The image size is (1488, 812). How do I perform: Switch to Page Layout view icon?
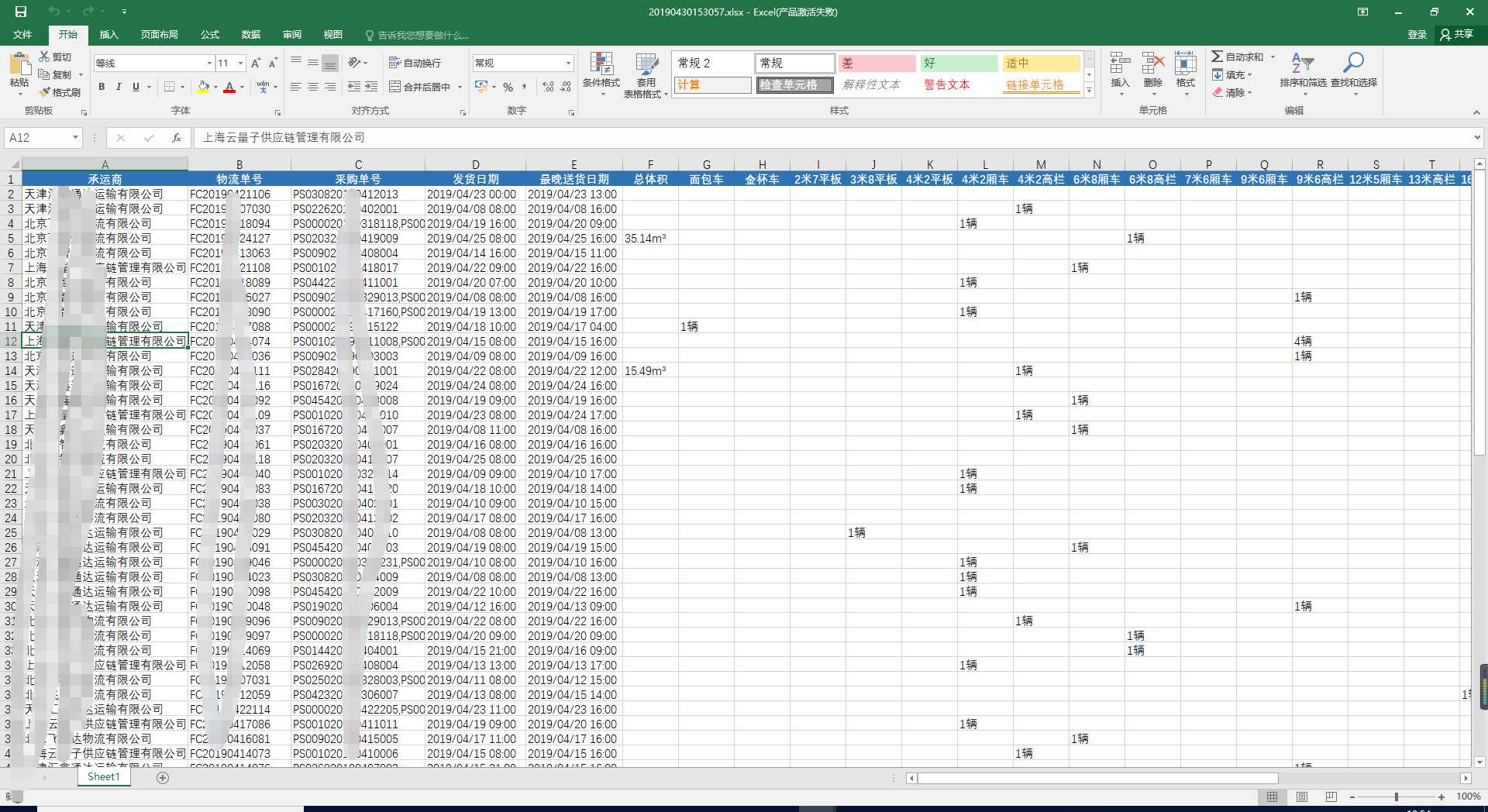click(x=1302, y=797)
